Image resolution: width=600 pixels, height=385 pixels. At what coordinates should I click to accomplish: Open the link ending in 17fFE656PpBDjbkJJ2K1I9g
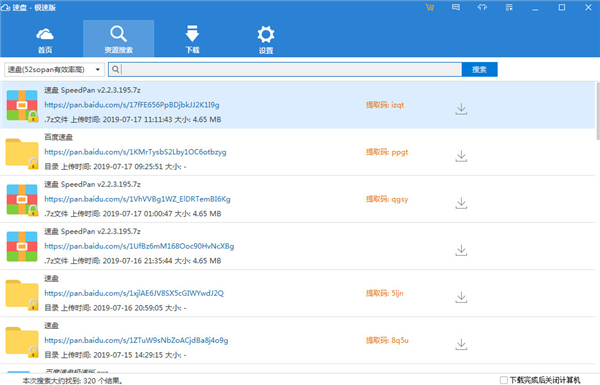point(132,105)
